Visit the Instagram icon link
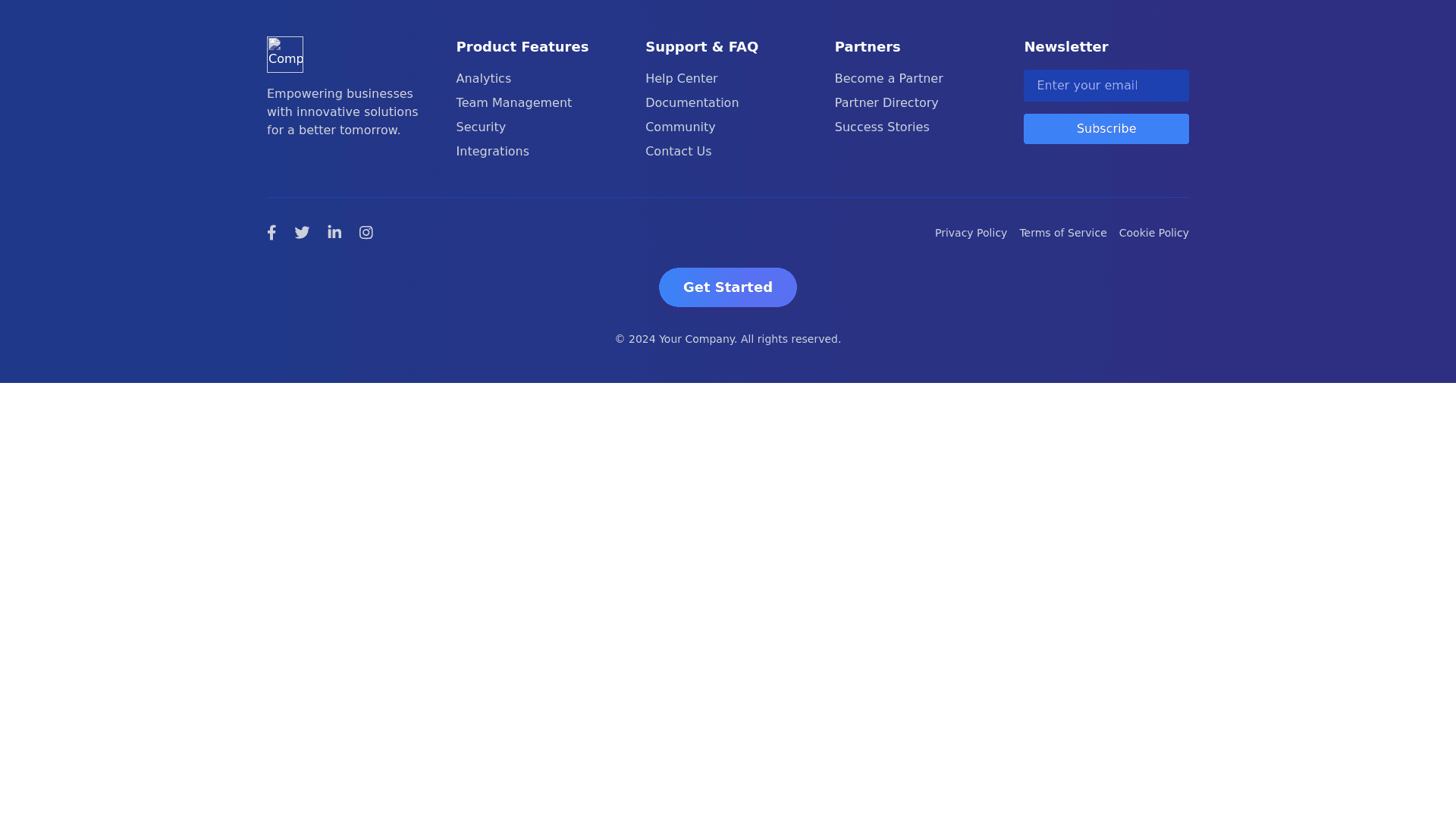1456x819 pixels. (366, 233)
